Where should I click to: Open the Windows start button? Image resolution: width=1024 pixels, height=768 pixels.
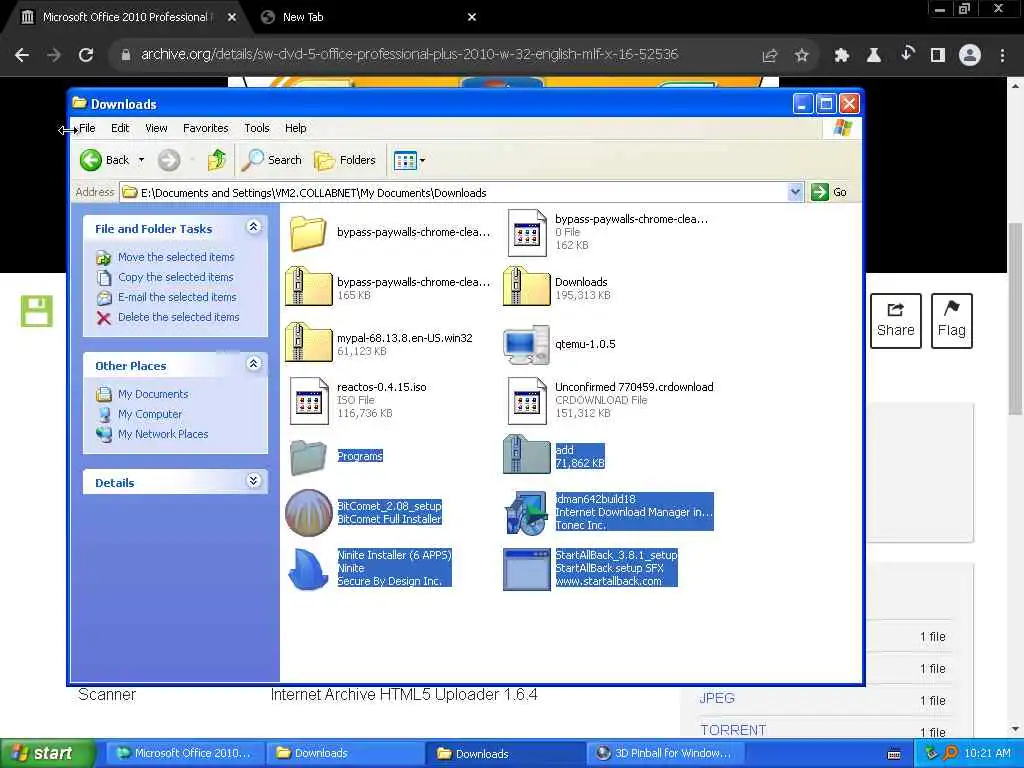tap(48, 753)
